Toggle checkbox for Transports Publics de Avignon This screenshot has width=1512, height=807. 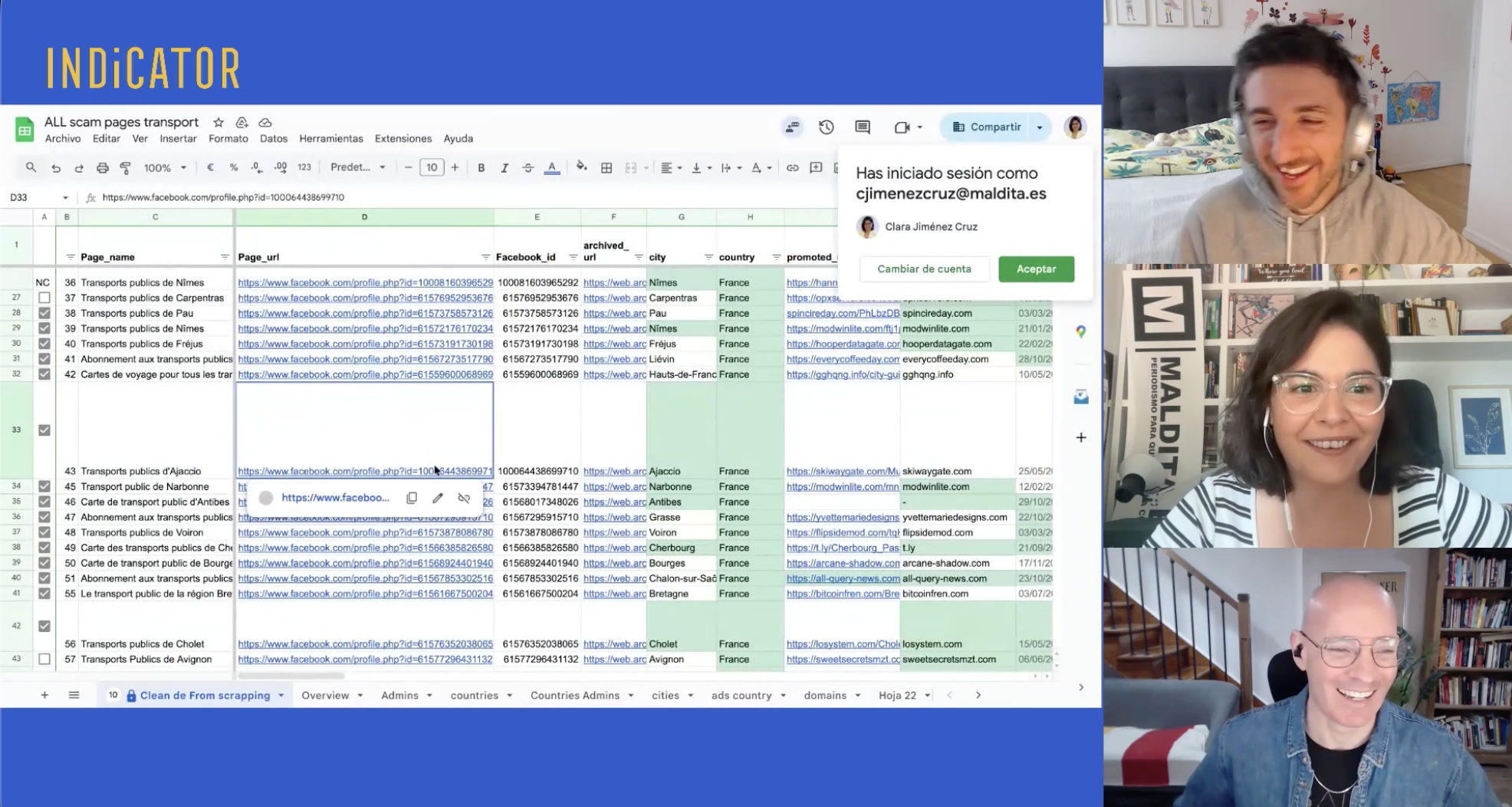pos(44,659)
